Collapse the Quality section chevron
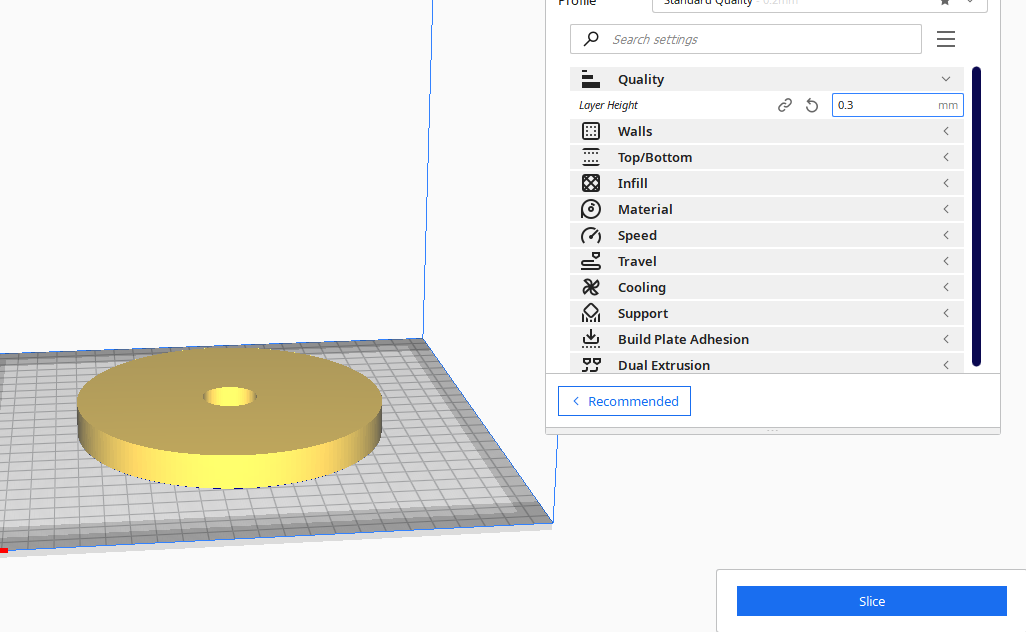The image size is (1026, 632). [x=946, y=79]
